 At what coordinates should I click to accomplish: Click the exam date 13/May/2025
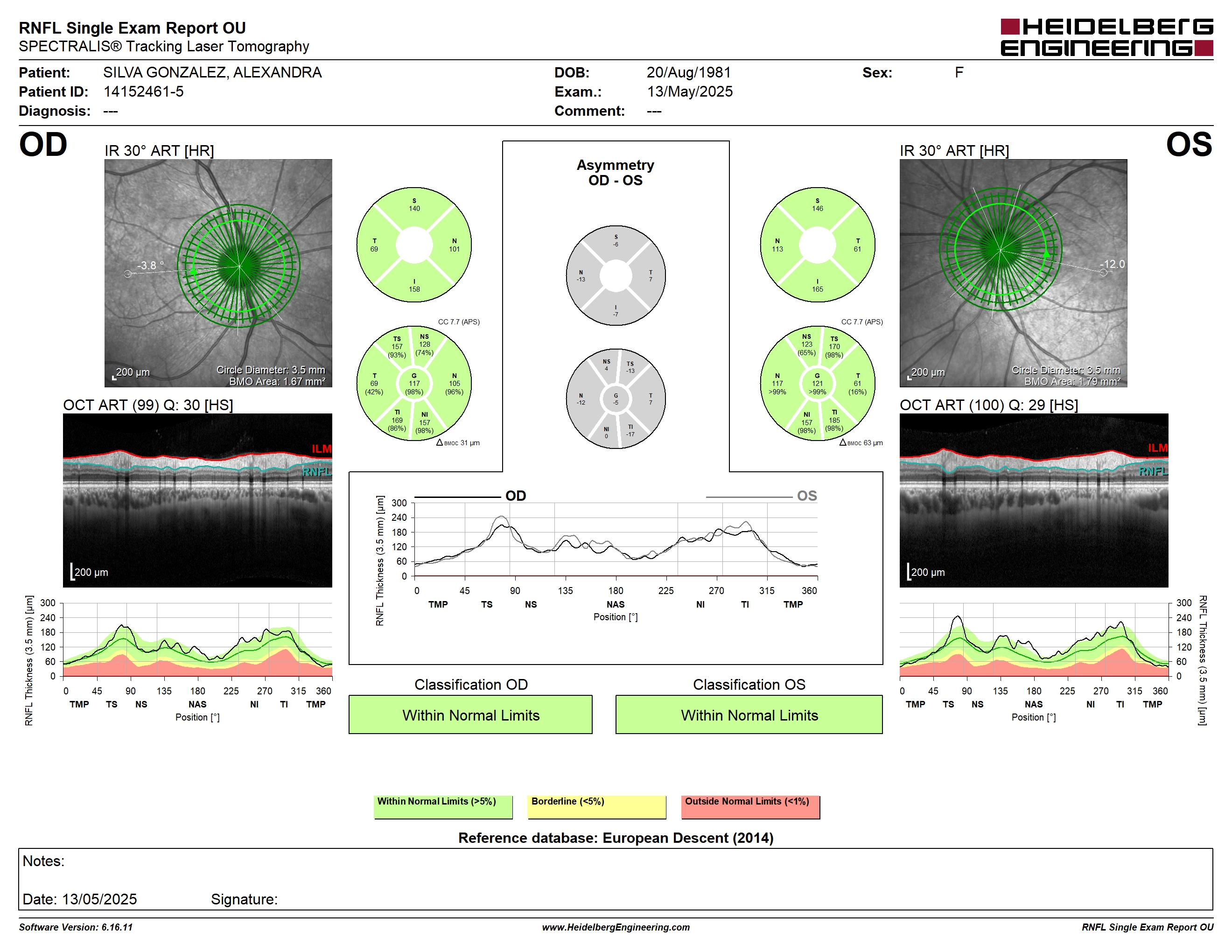(689, 91)
